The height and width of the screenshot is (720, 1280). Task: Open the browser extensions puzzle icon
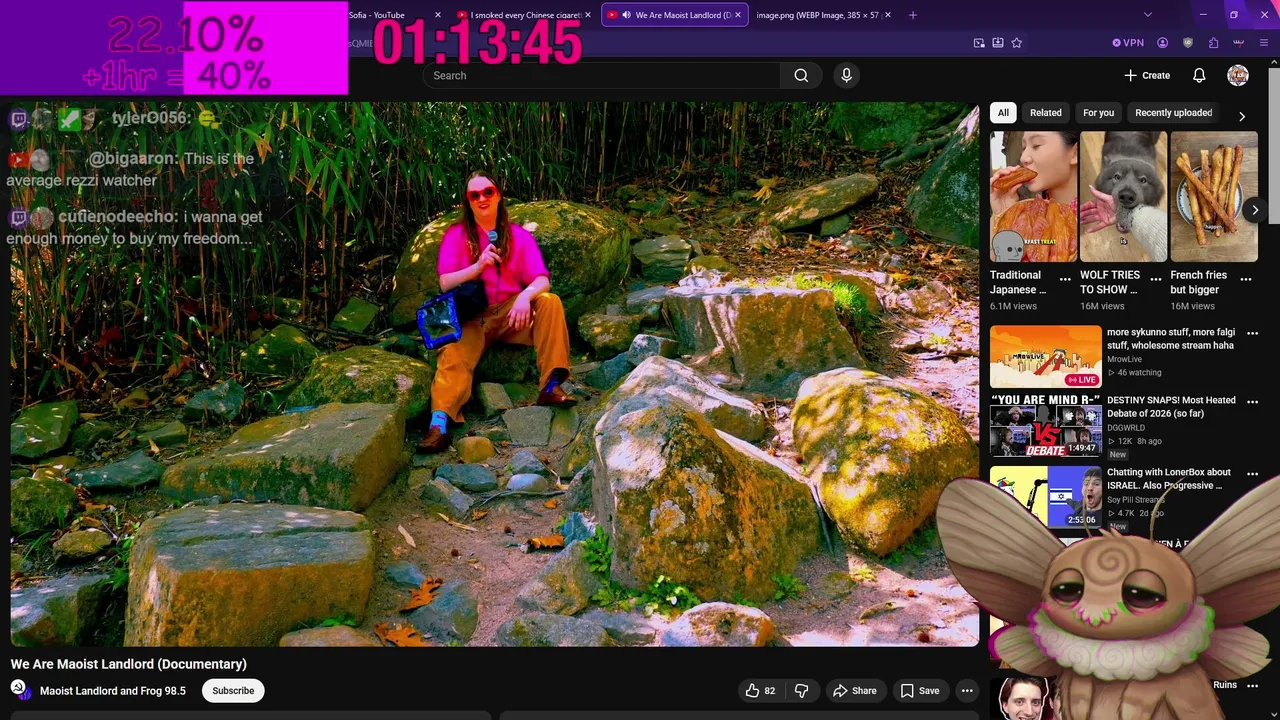(1213, 43)
